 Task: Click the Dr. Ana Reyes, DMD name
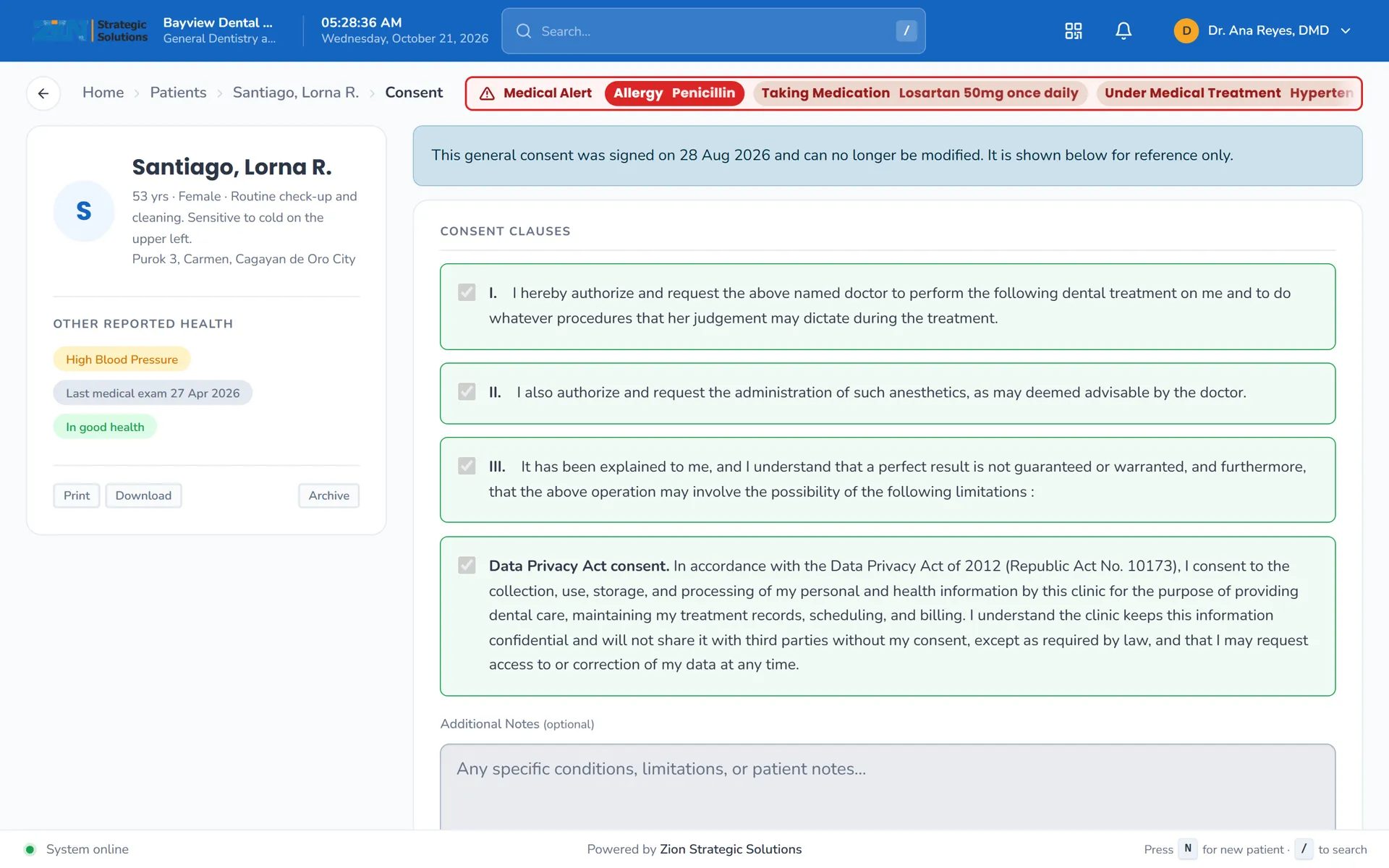click(x=1268, y=30)
